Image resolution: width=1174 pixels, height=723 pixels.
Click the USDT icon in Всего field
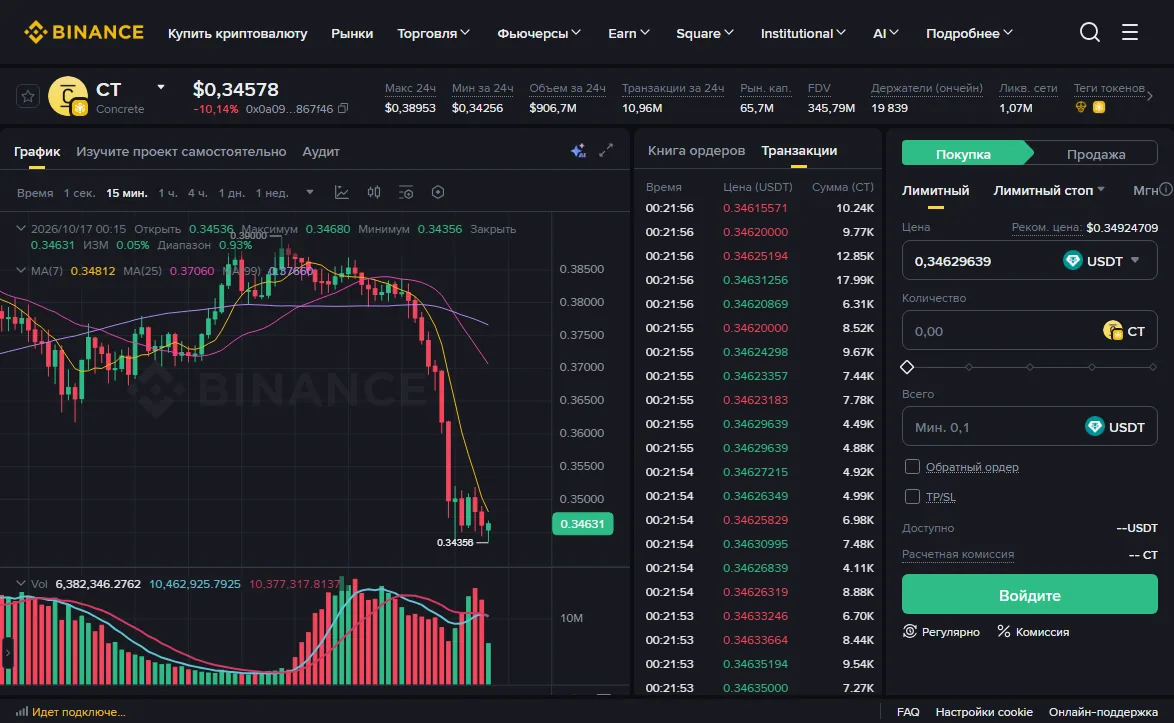pyautogui.click(x=1095, y=426)
